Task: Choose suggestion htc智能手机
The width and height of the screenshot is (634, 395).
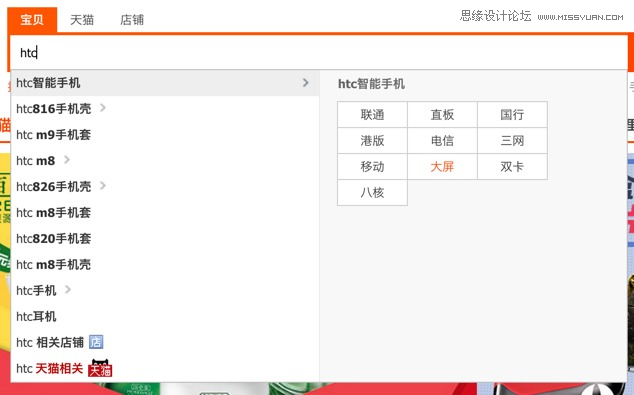Action: [x=165, y=83]
